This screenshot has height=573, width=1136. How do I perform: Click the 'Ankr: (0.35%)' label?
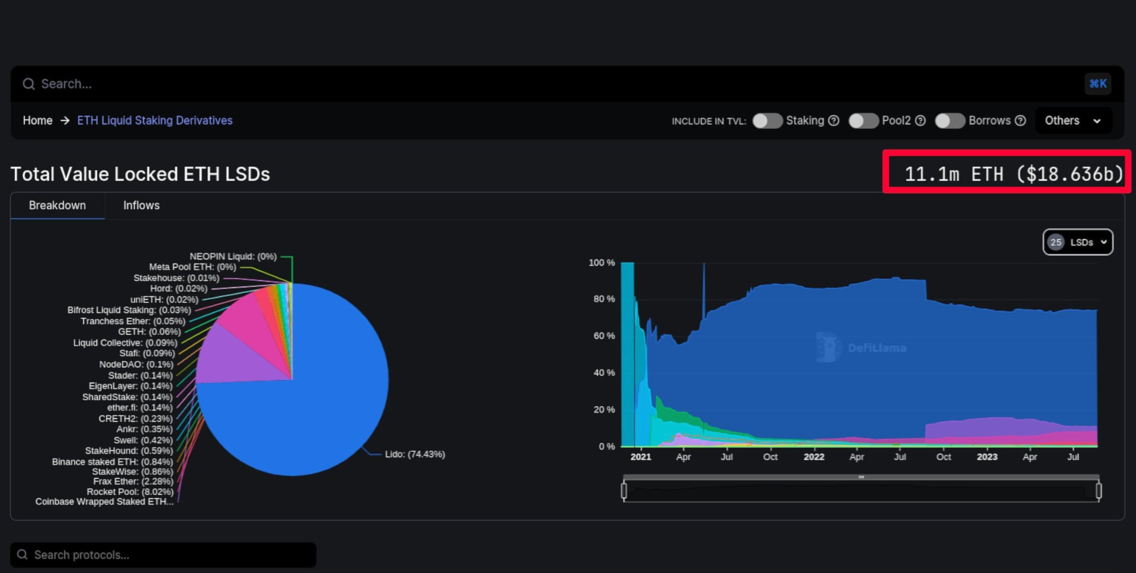(x=145, y=429)
